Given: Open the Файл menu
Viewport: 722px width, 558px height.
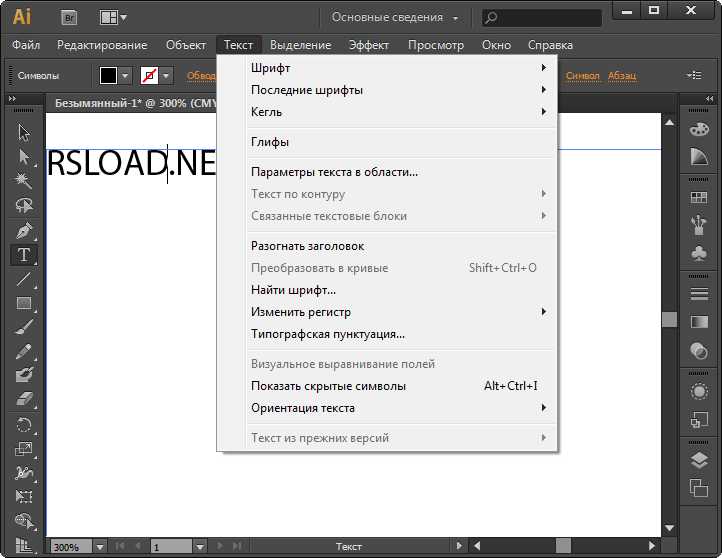Looking at the screenshot, I should pyautogui.click(x=26, y=45).
